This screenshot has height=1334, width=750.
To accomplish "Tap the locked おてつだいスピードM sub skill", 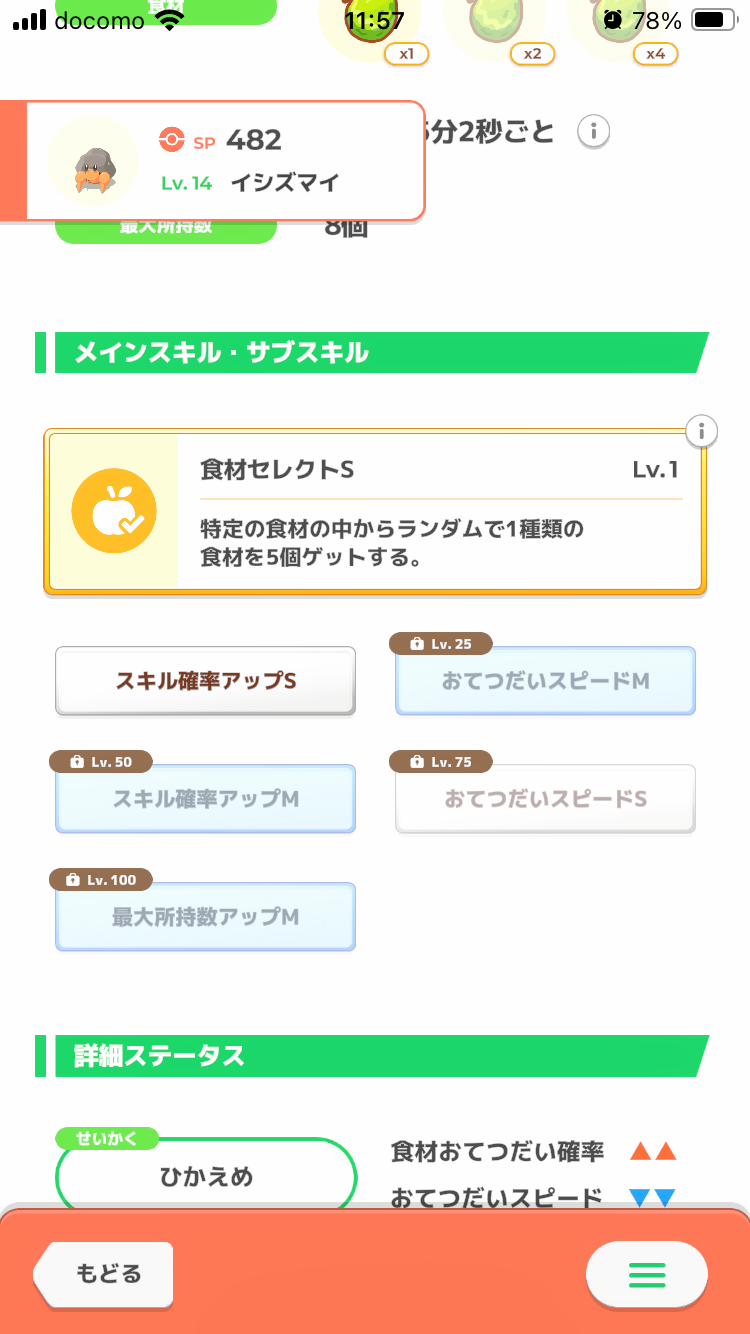I will pos(545,681).
